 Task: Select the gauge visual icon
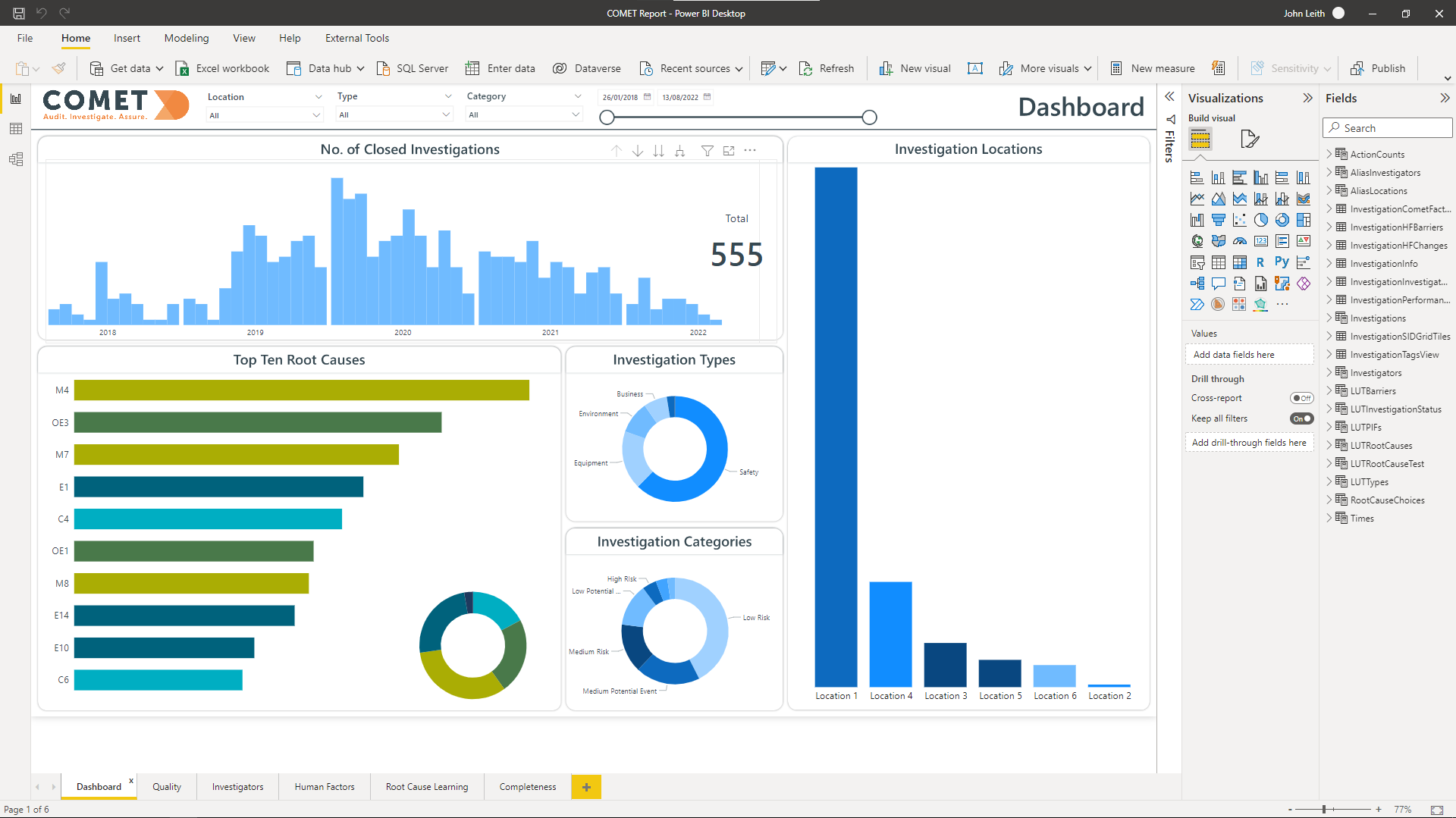[x=1239, y=241]
